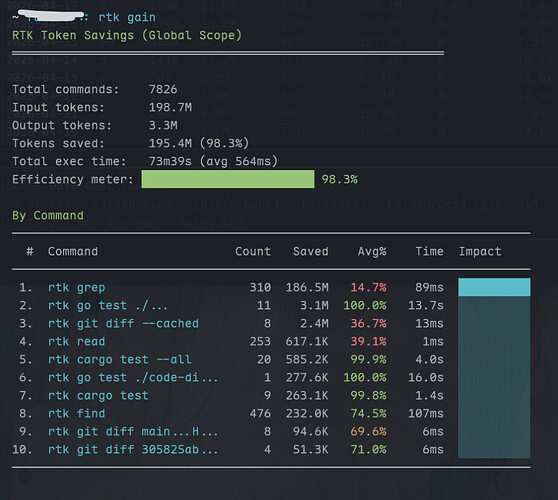Click the 74.5% average value
This screenshot has height=500, width=558.
[x=368, y=413]
